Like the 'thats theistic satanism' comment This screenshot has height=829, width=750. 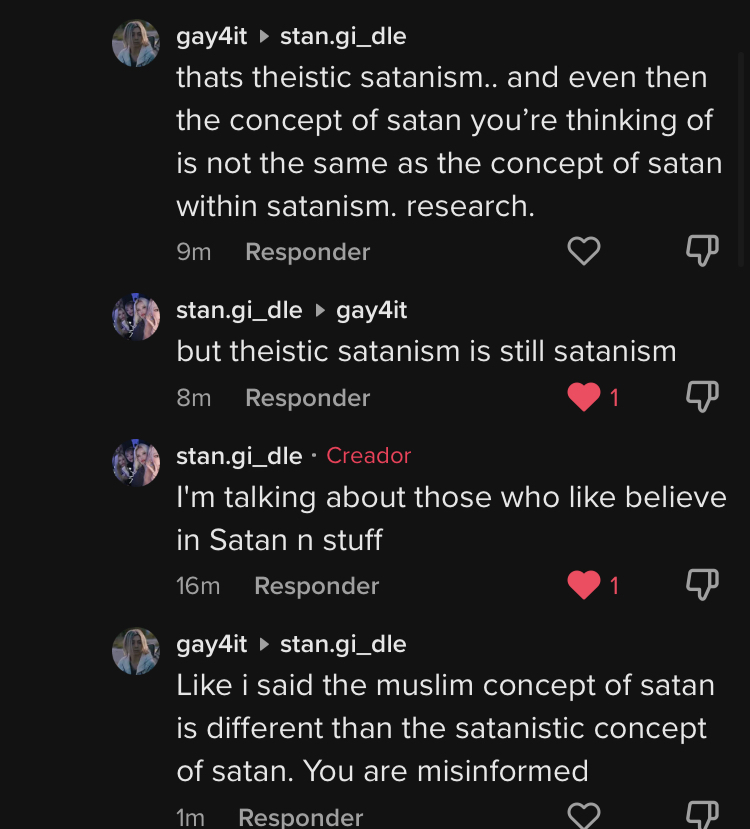584,251
